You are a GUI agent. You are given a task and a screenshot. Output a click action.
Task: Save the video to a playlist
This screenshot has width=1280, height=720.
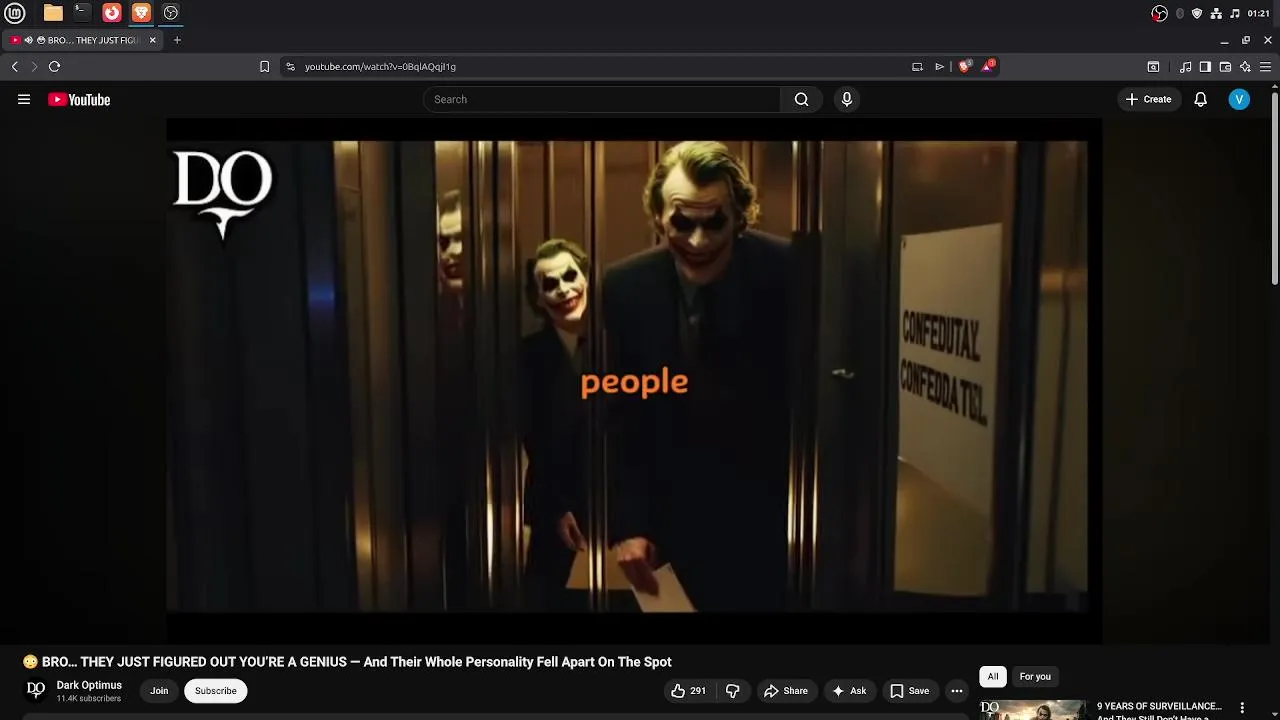tap(910, 691)
